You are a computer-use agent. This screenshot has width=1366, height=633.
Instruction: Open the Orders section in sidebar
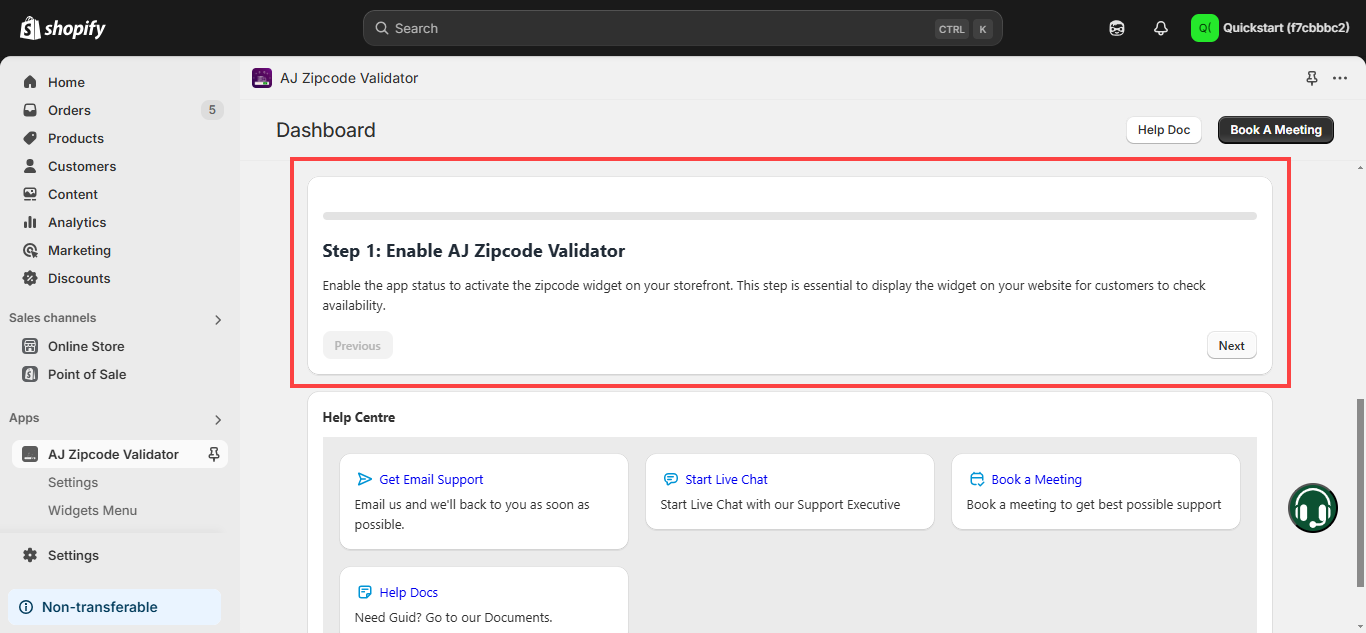(x=69, y=110)
